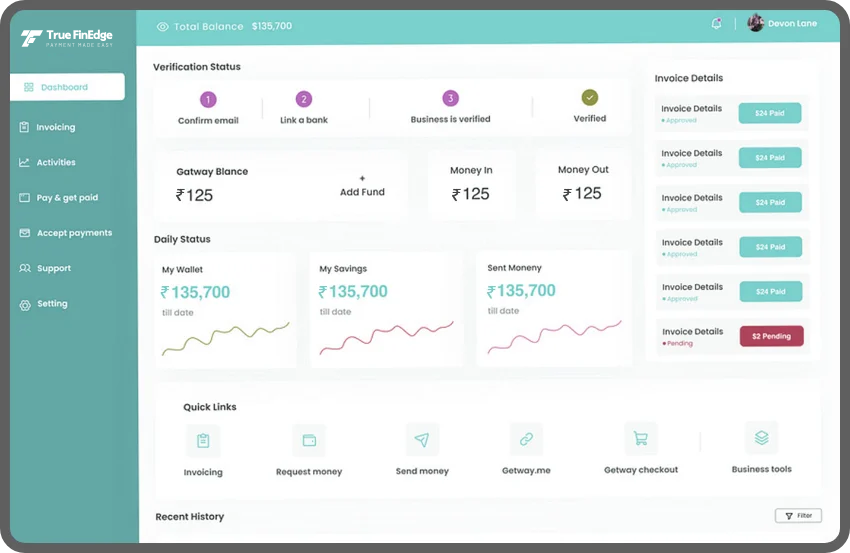The width and height of the screenshot is (850, 553).
Task: Open the Request money wallet icon
Action: [309, 441]
